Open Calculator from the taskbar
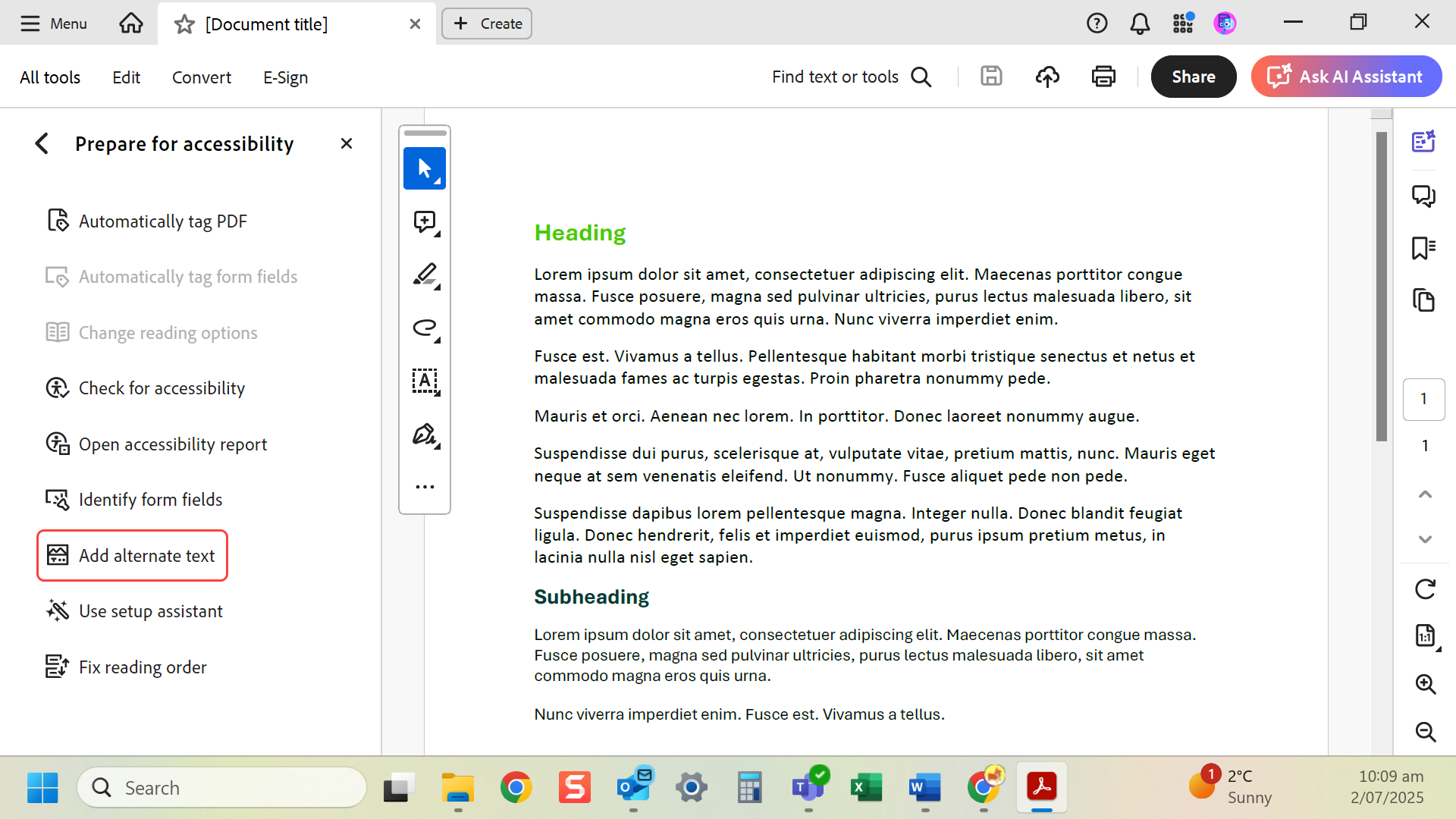Screen dimensions: 1456x819 tap(749, 788)
